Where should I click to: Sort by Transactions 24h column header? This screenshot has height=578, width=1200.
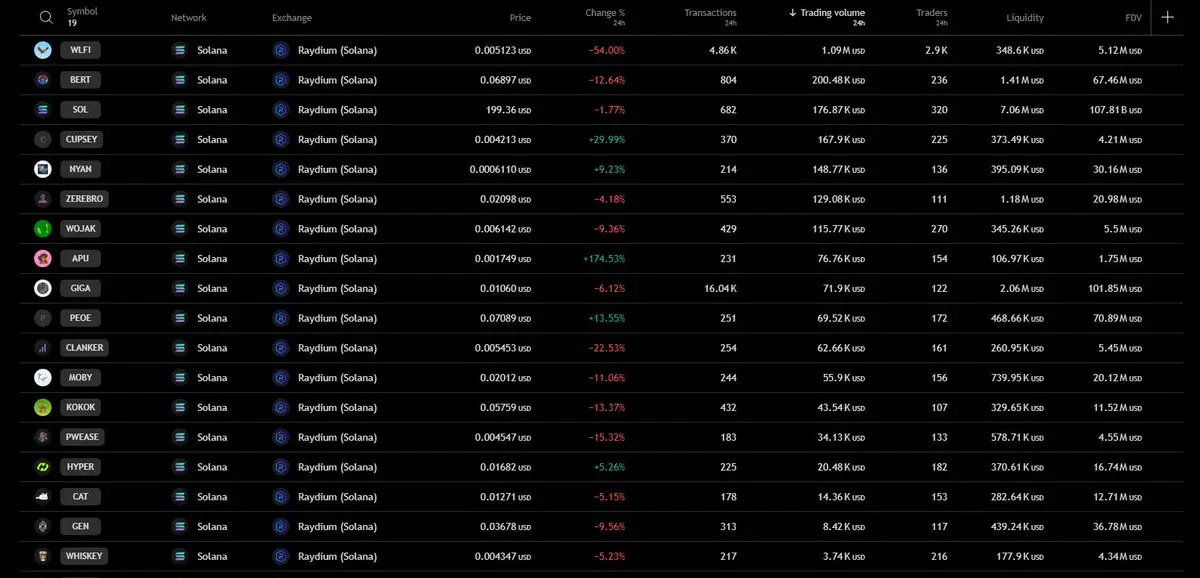point(710,17)
